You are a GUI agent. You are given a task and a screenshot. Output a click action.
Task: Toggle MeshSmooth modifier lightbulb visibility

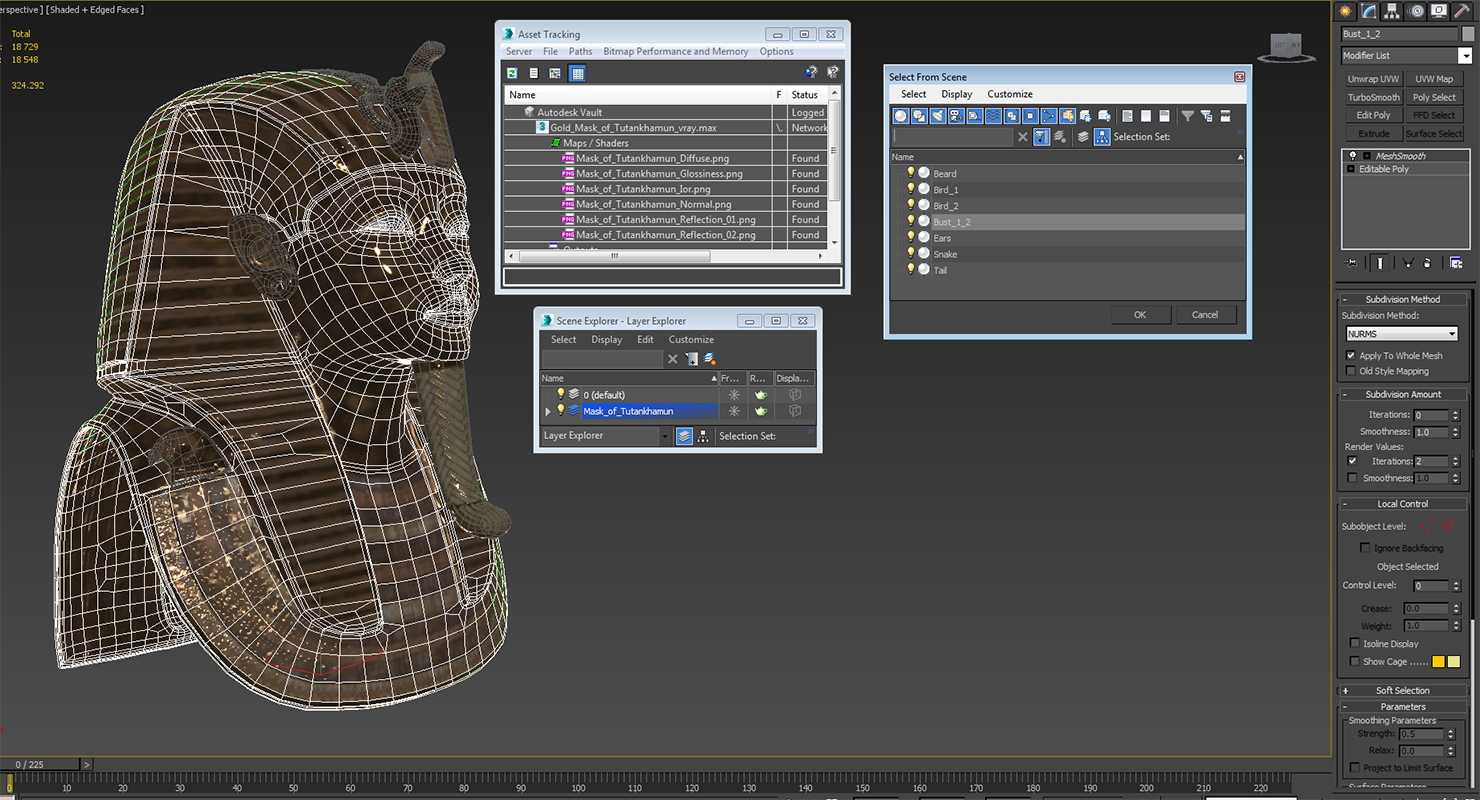click(1353, 155)
